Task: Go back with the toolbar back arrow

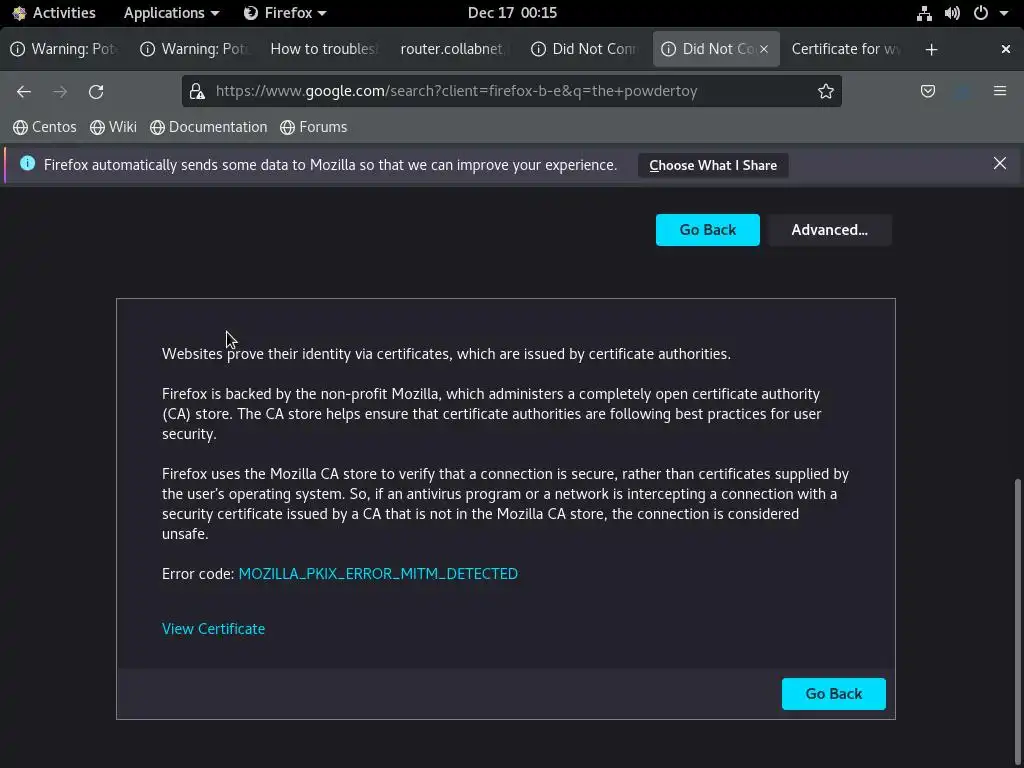Action: point(24,91)
